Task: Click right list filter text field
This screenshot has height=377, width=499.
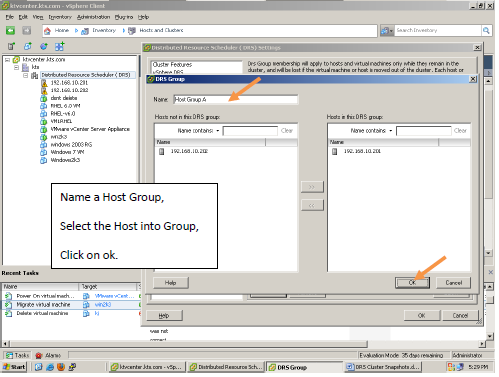Action: (x=423, y=131)
